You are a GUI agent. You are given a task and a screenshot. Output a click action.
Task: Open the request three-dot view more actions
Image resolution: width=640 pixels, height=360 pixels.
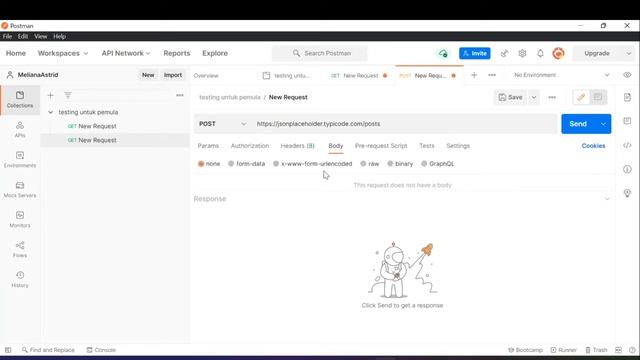(552, 97)
